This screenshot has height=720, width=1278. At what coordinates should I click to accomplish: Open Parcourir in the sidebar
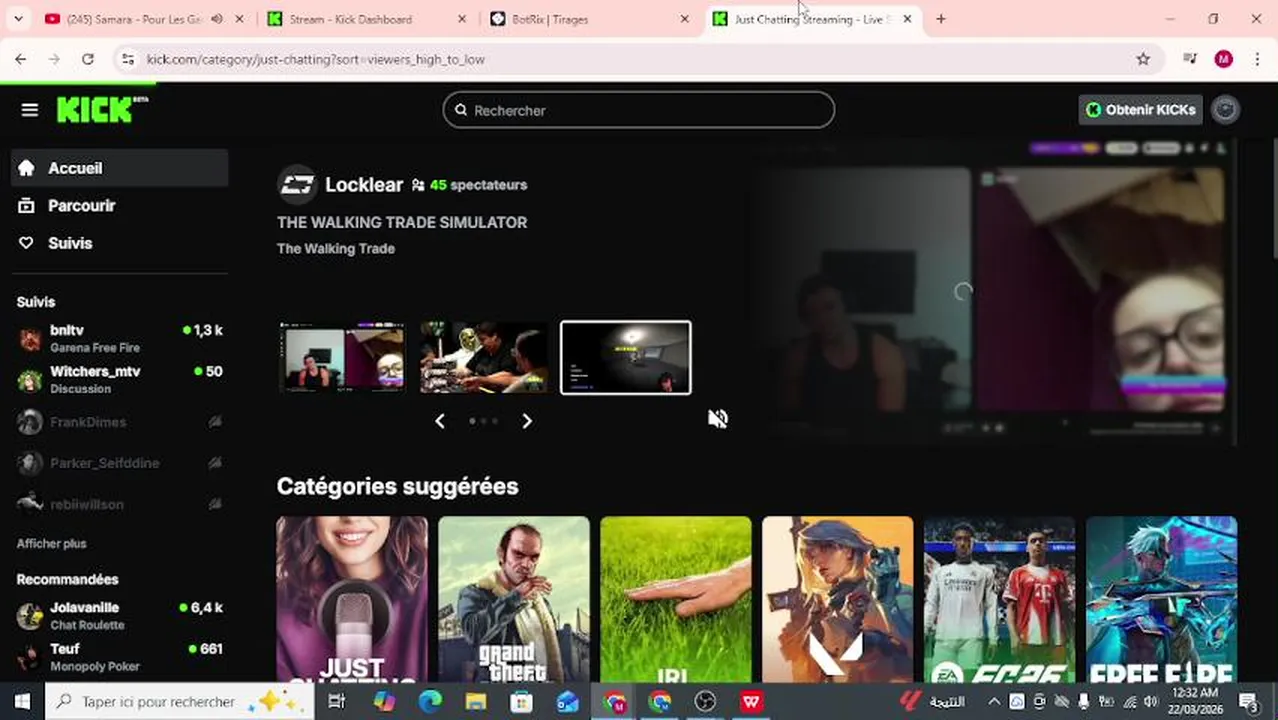tap(120, 205)
